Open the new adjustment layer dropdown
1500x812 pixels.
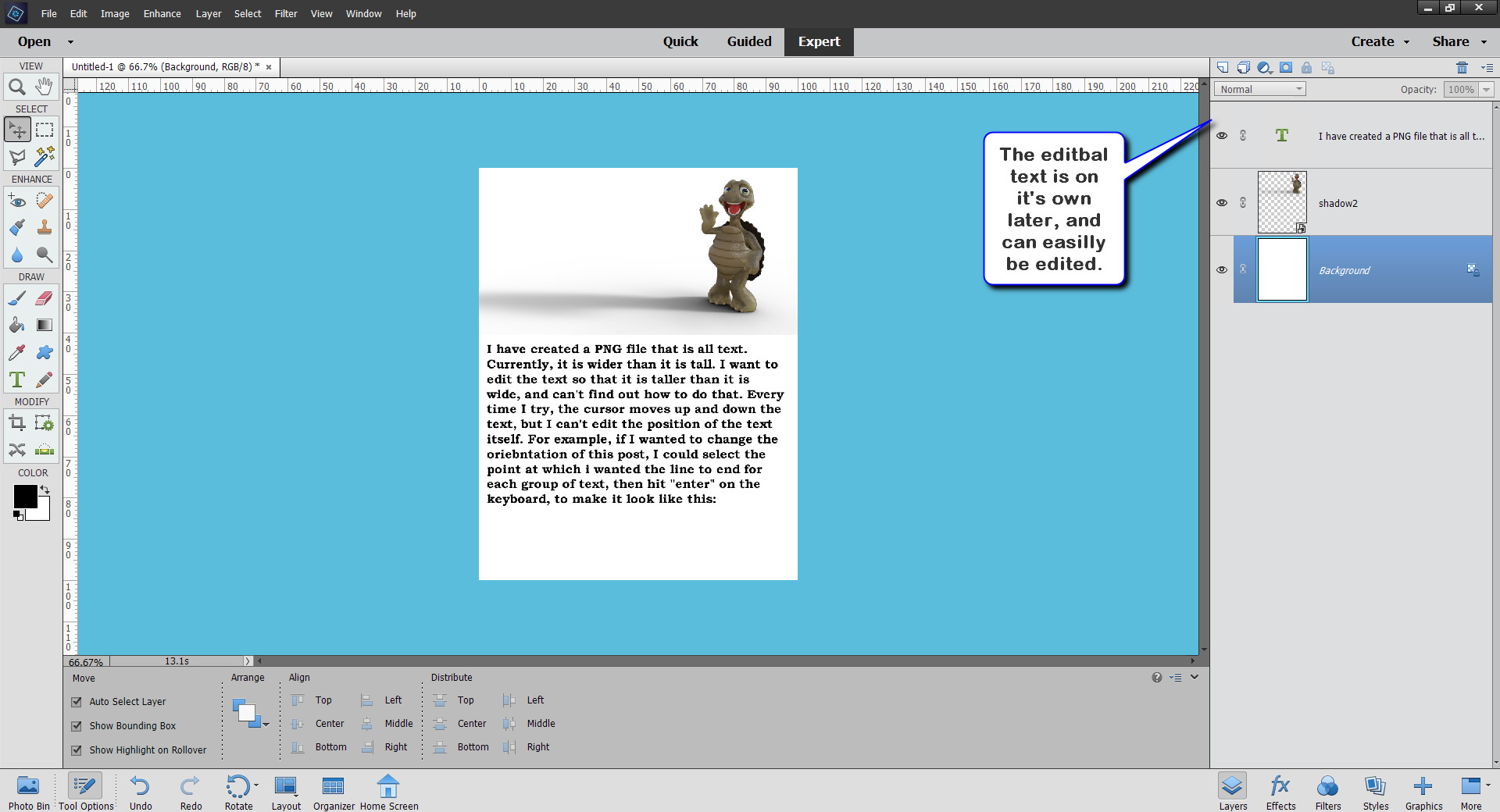click(x=1265, y=68)
